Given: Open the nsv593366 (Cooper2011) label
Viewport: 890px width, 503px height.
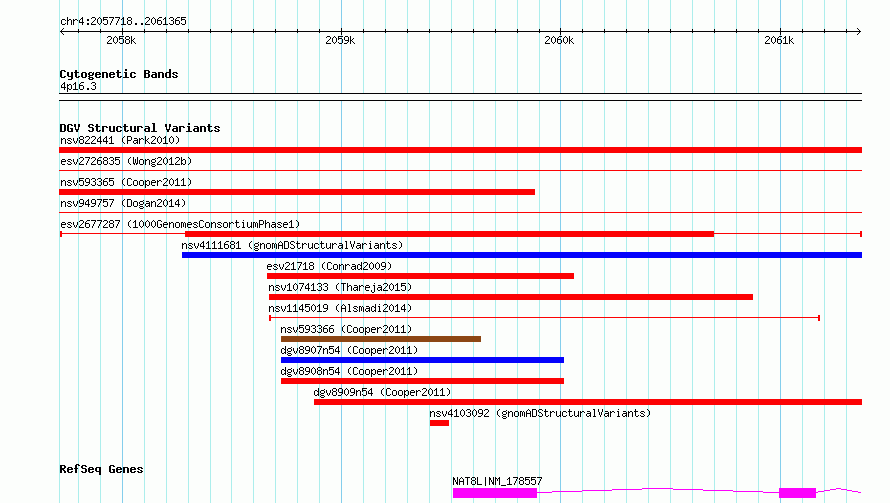Looking at the screenshot, I should pos(346,329).
